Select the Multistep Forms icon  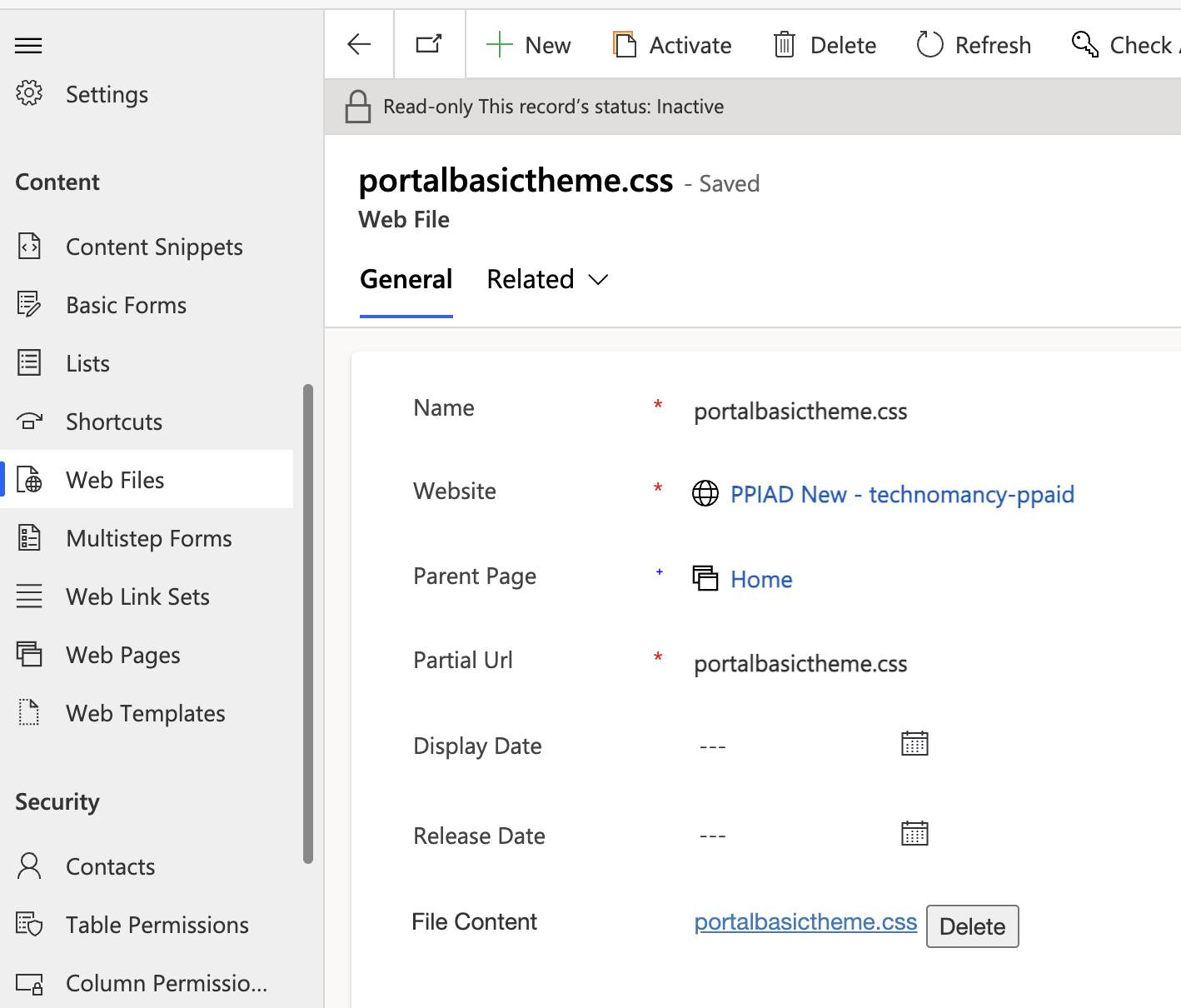click(29, 537)
